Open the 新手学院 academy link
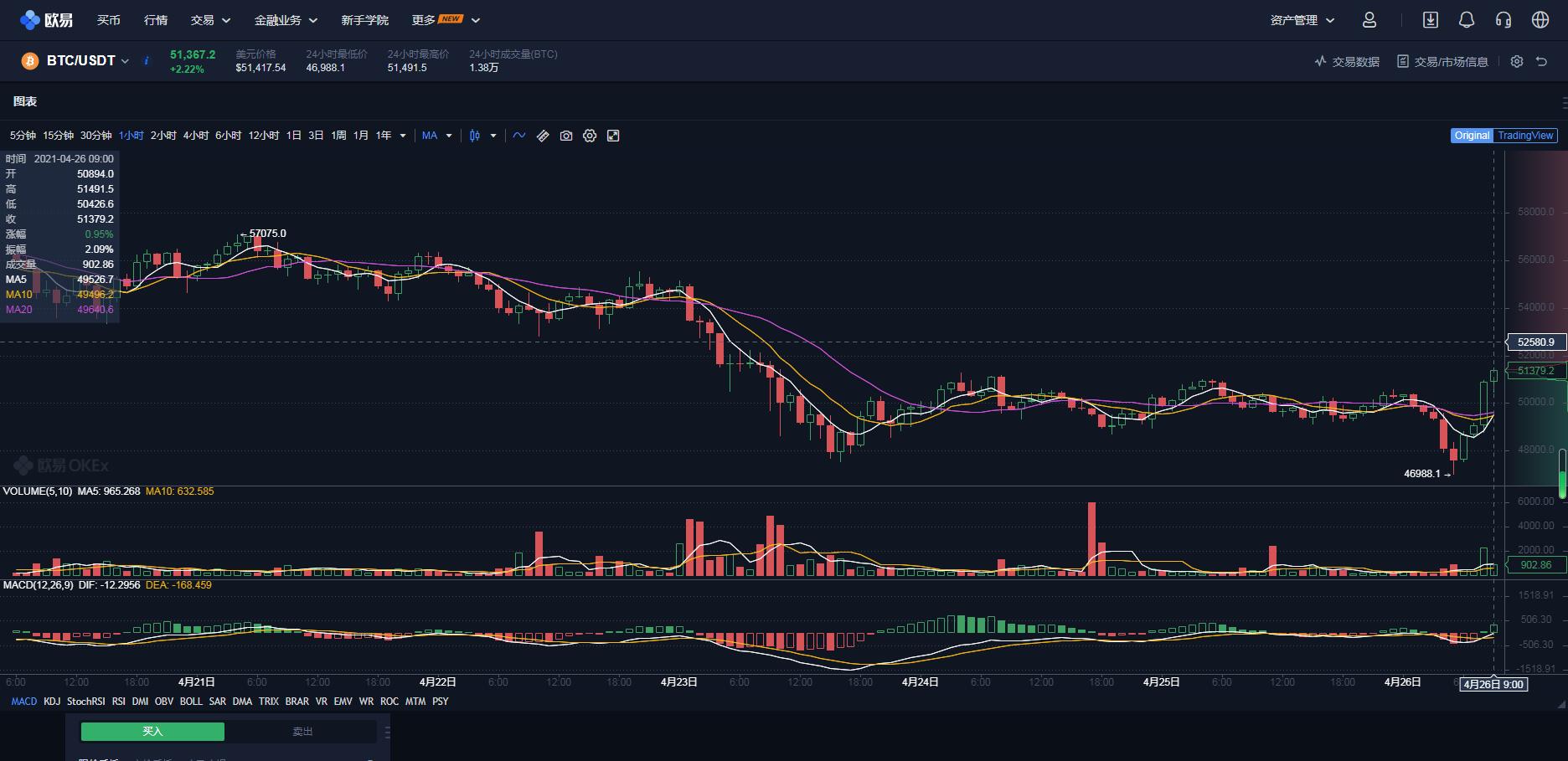This screenshot has height=761, width=1568. coord(364,19)
